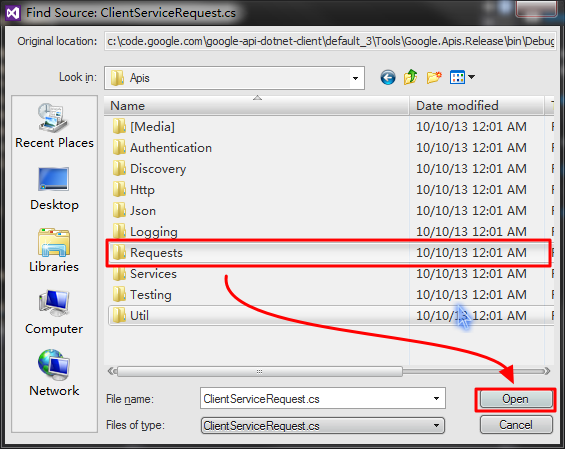Select Computer in the places sidebar
Viewport: 565px width, 449px height.
point(54,312)
